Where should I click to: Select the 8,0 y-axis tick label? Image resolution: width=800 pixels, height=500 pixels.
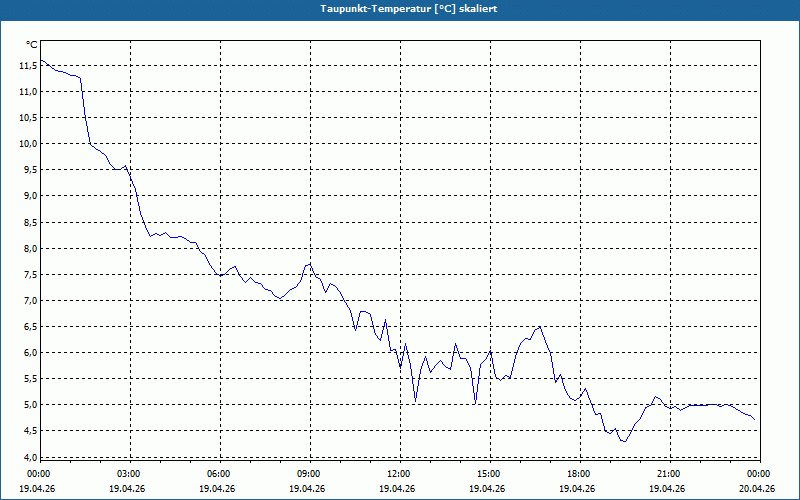[x=28, y=249]
